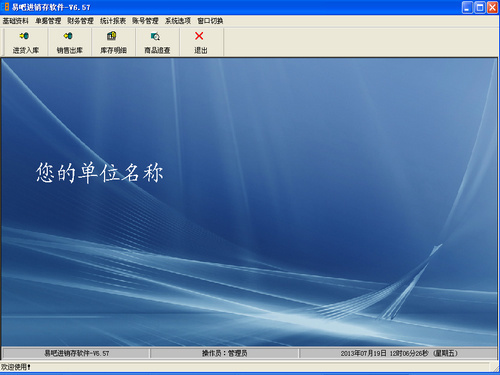Viewport: 500px width, 375px height.
Task: Click the app icon in the title bar
Action: coord(6,7)
